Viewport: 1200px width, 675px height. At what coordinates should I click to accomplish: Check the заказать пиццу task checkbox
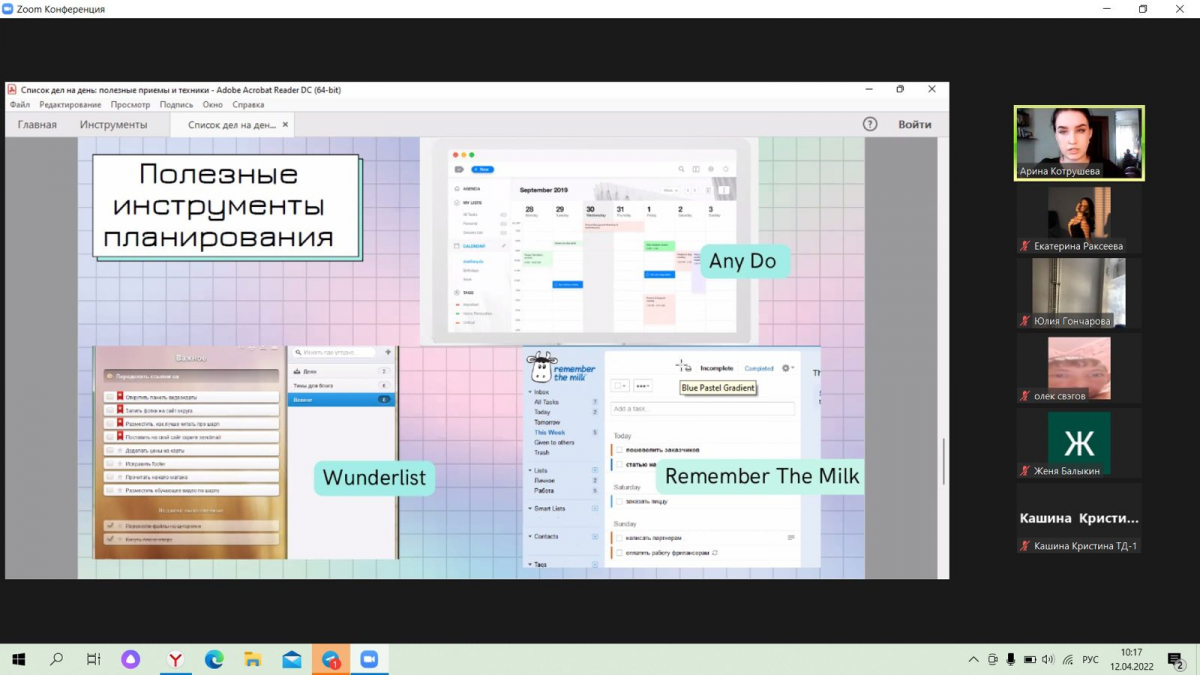coord(620,501)
